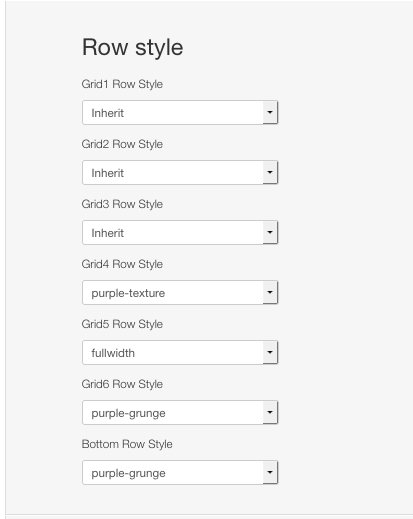Click the Row style heading

click(133, 48)
